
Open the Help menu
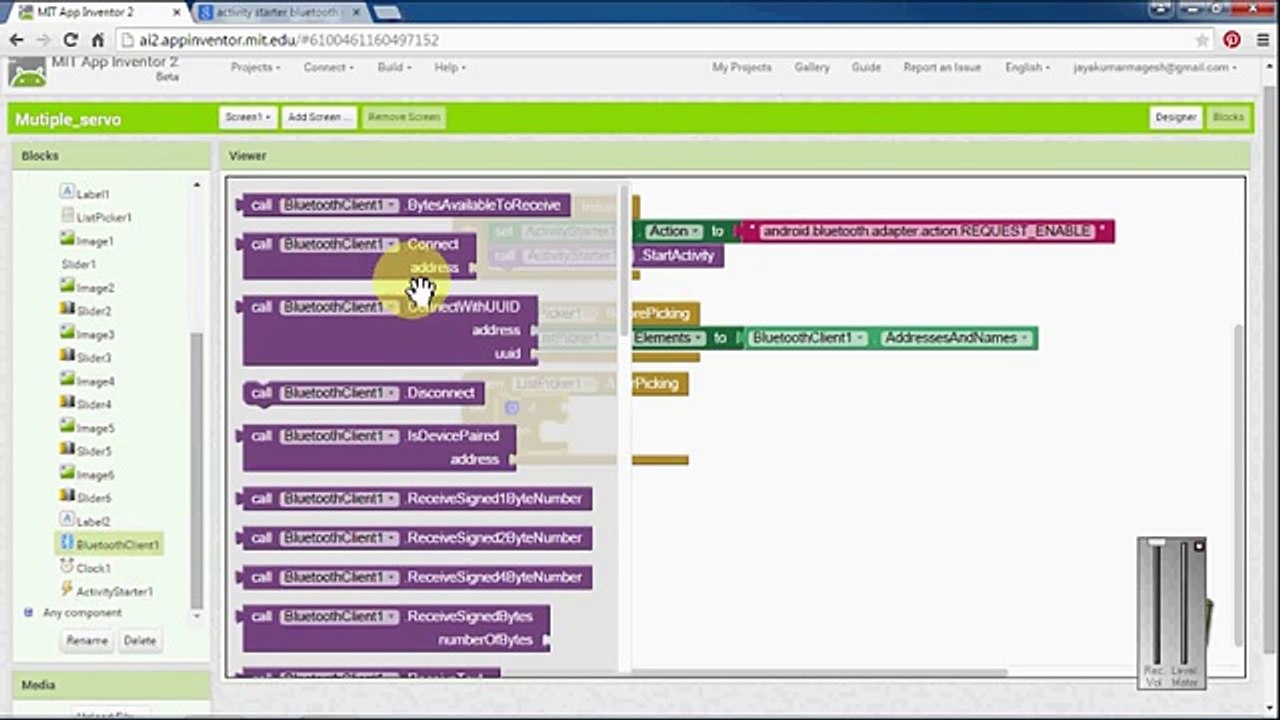coord(450,67)
